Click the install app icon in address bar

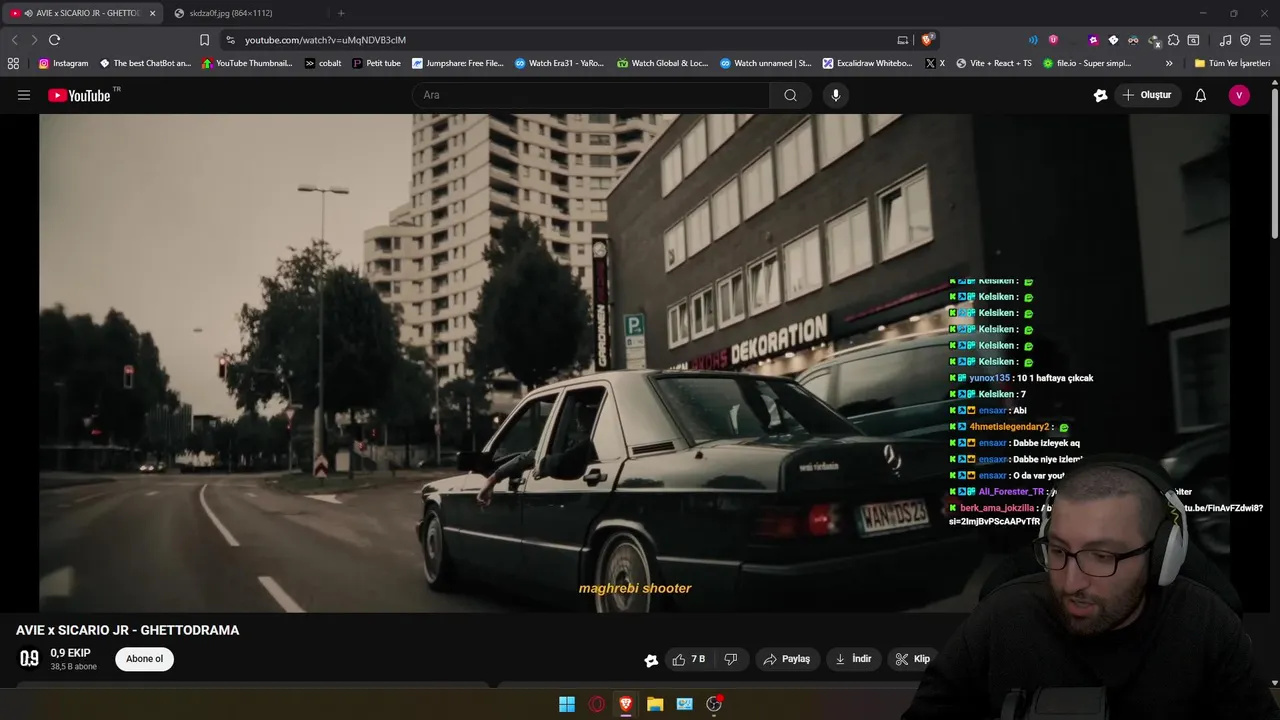click(x=902, y=40)
